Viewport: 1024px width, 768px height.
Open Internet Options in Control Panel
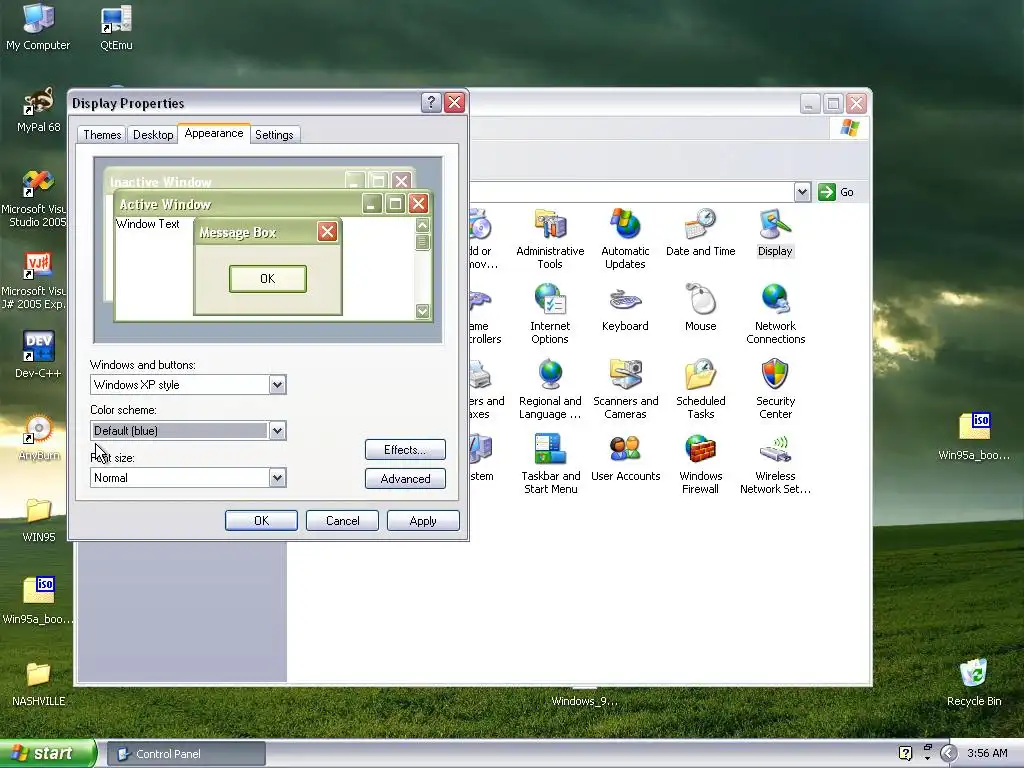click(550, 313)
